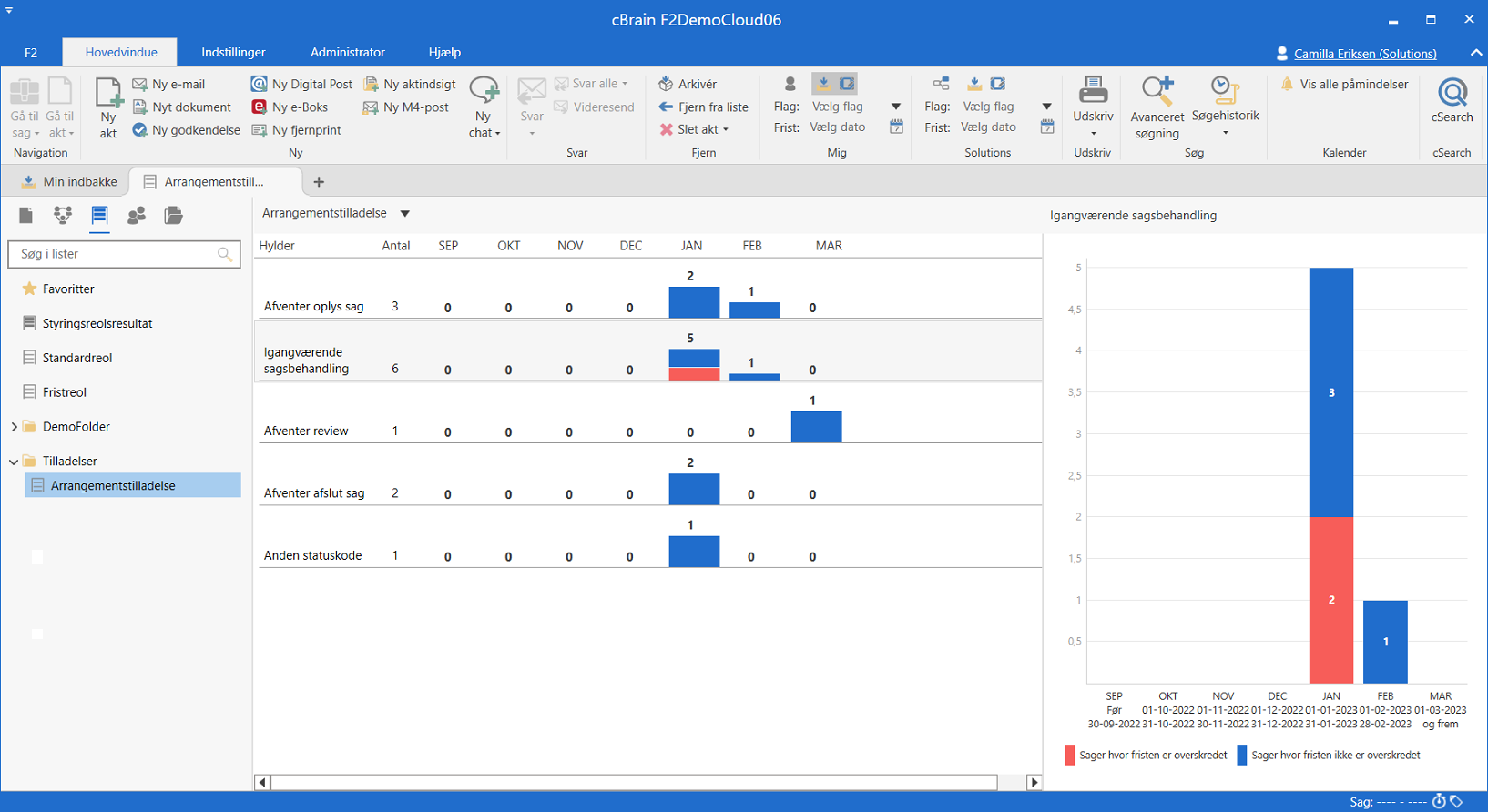
Task: Click the Søg i lister search field
Action: 115,254
